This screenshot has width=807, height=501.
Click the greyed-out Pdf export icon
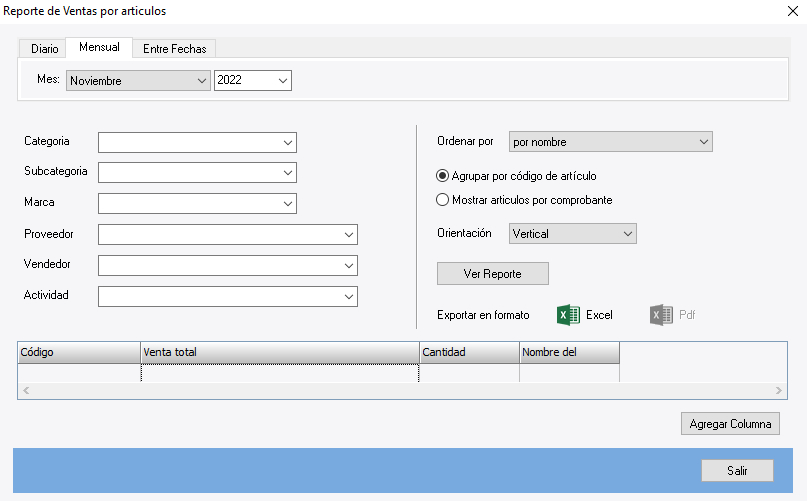click(661, 315)
